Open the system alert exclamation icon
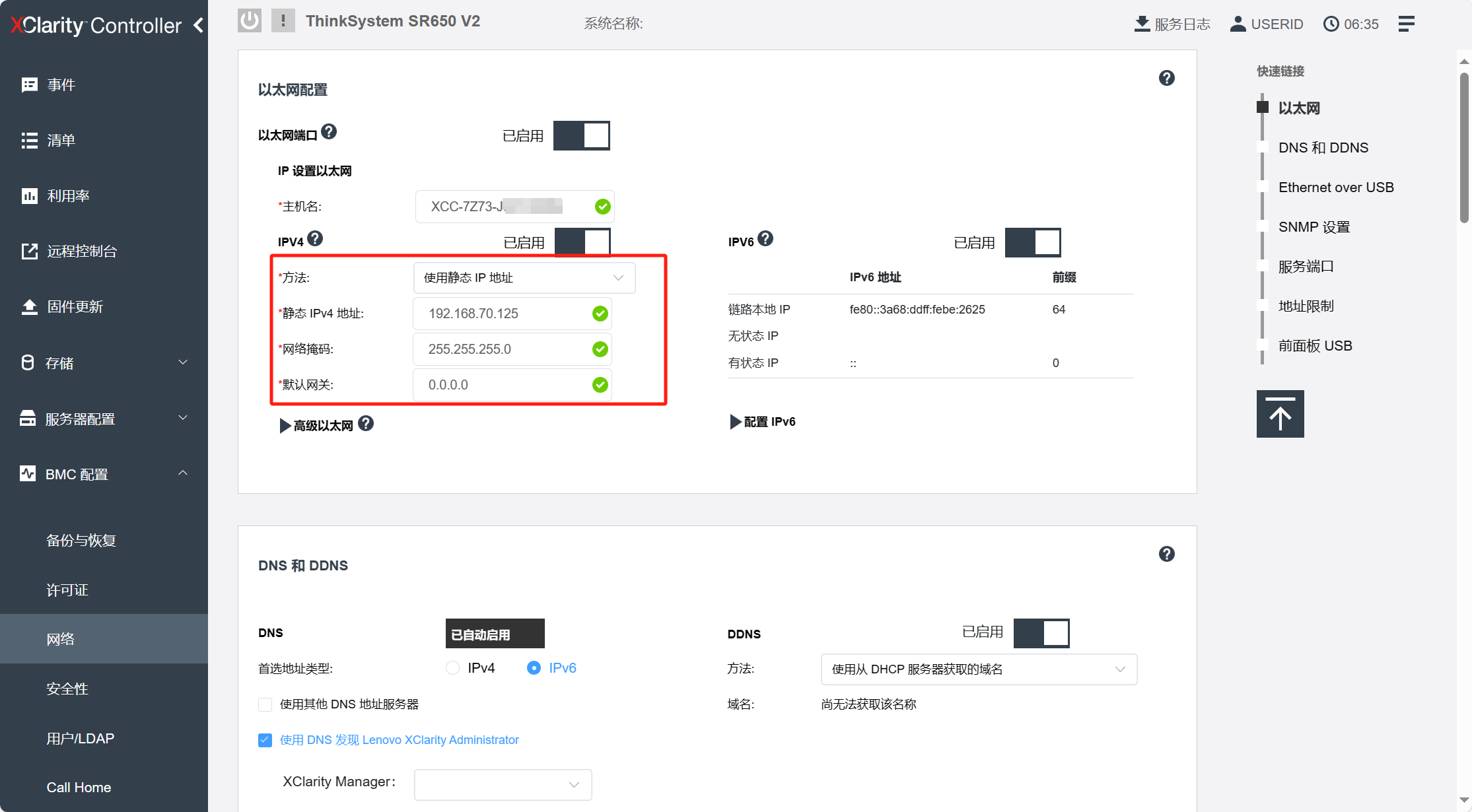 (283, 20)
